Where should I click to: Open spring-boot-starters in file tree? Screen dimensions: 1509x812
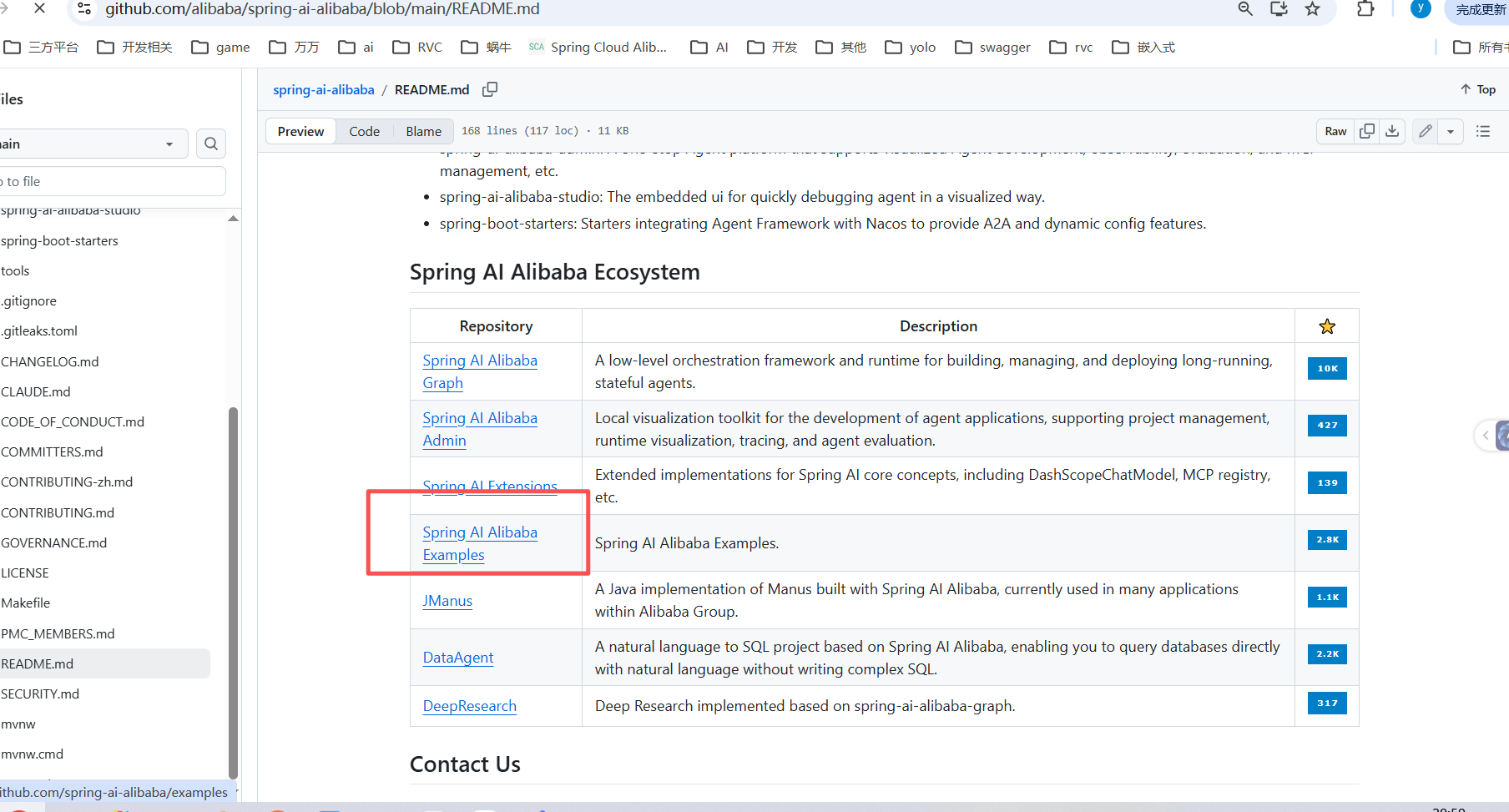(x=60, y=240)
